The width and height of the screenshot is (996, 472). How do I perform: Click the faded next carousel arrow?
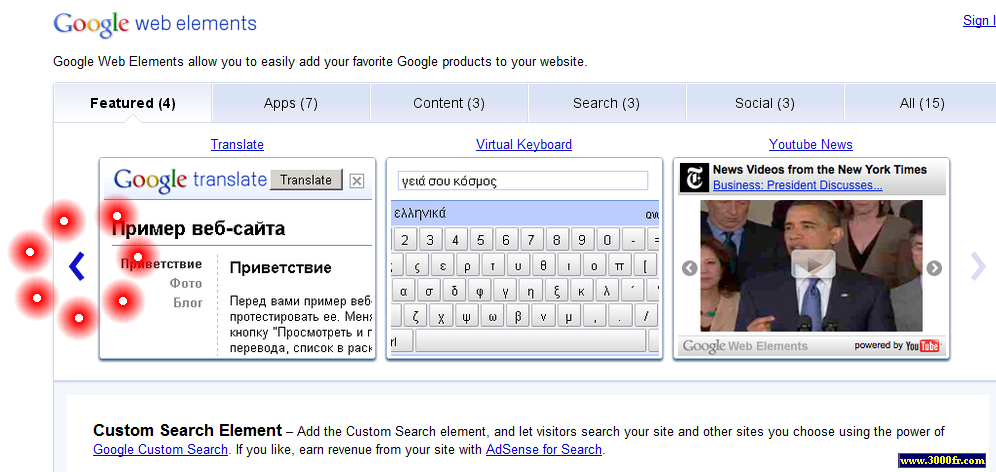978,266
